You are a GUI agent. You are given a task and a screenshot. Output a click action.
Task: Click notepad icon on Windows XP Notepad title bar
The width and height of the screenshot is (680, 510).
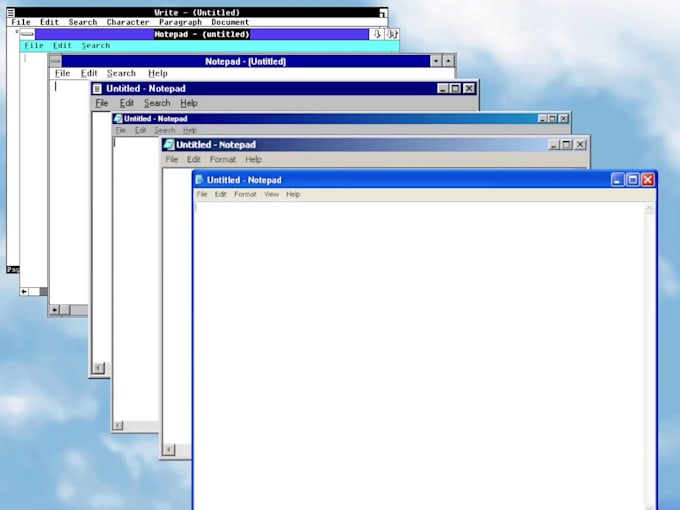click(x=199, y=180)
